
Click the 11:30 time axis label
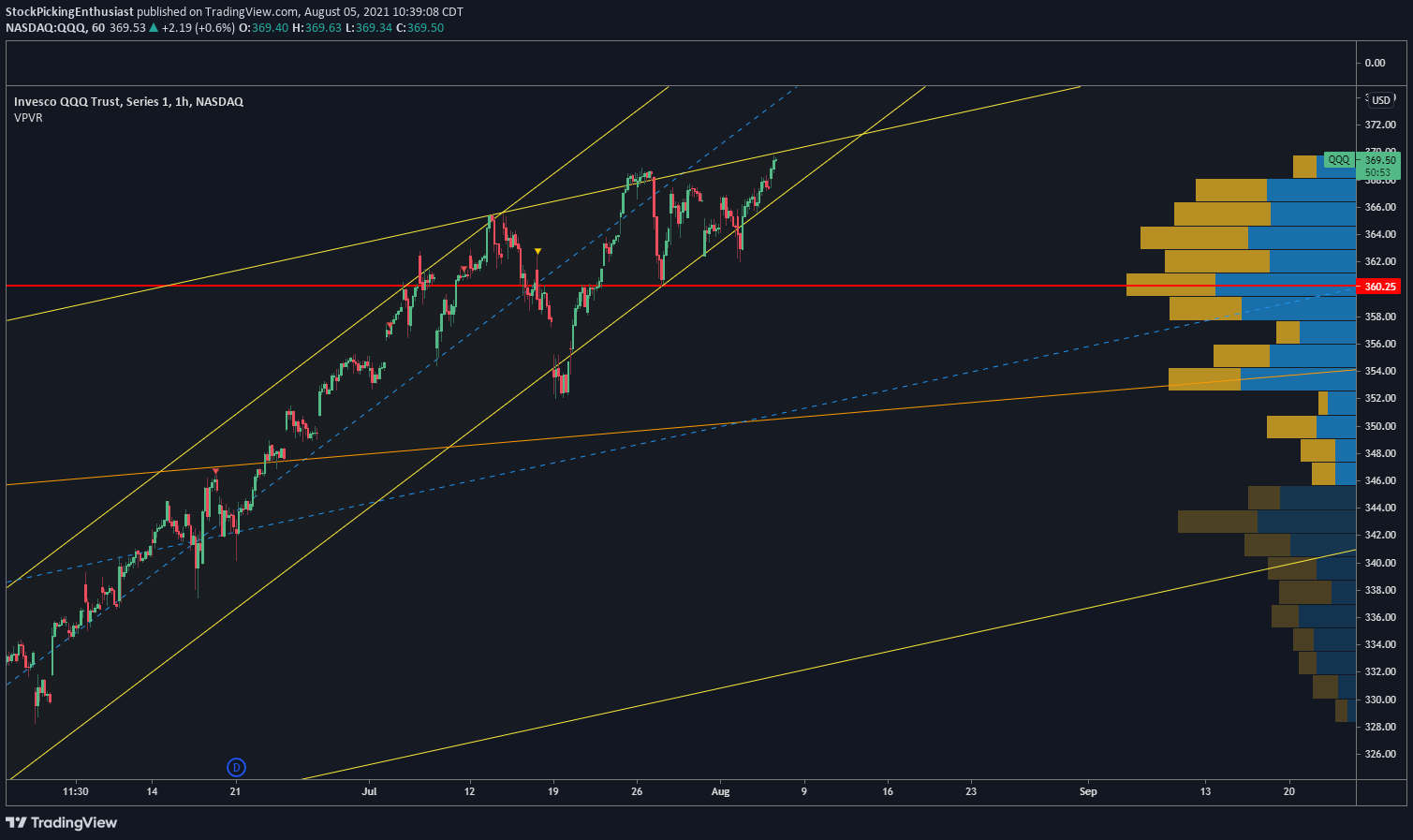[76, 791]
